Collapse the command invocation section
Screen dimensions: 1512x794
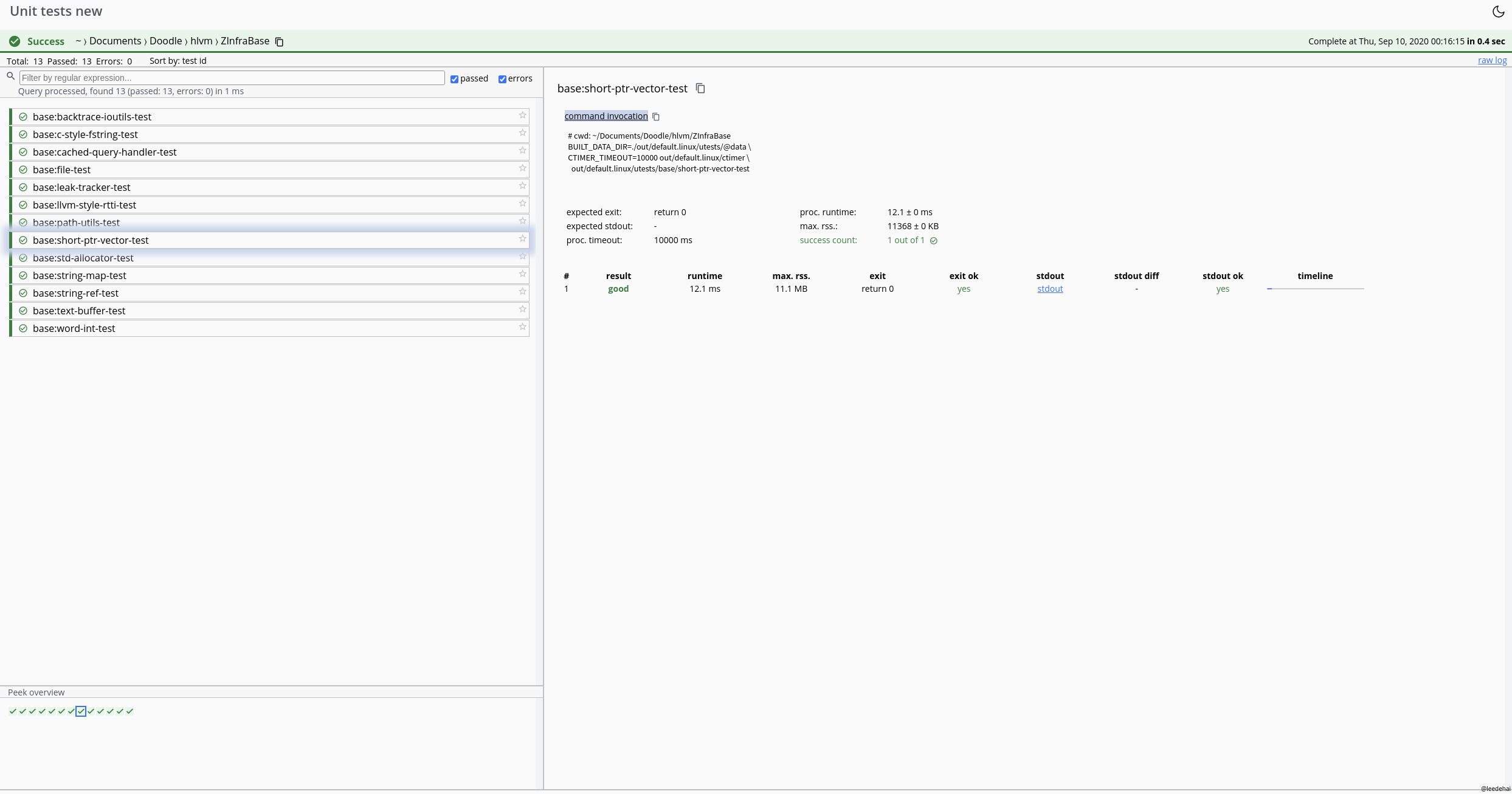[606, 116]
